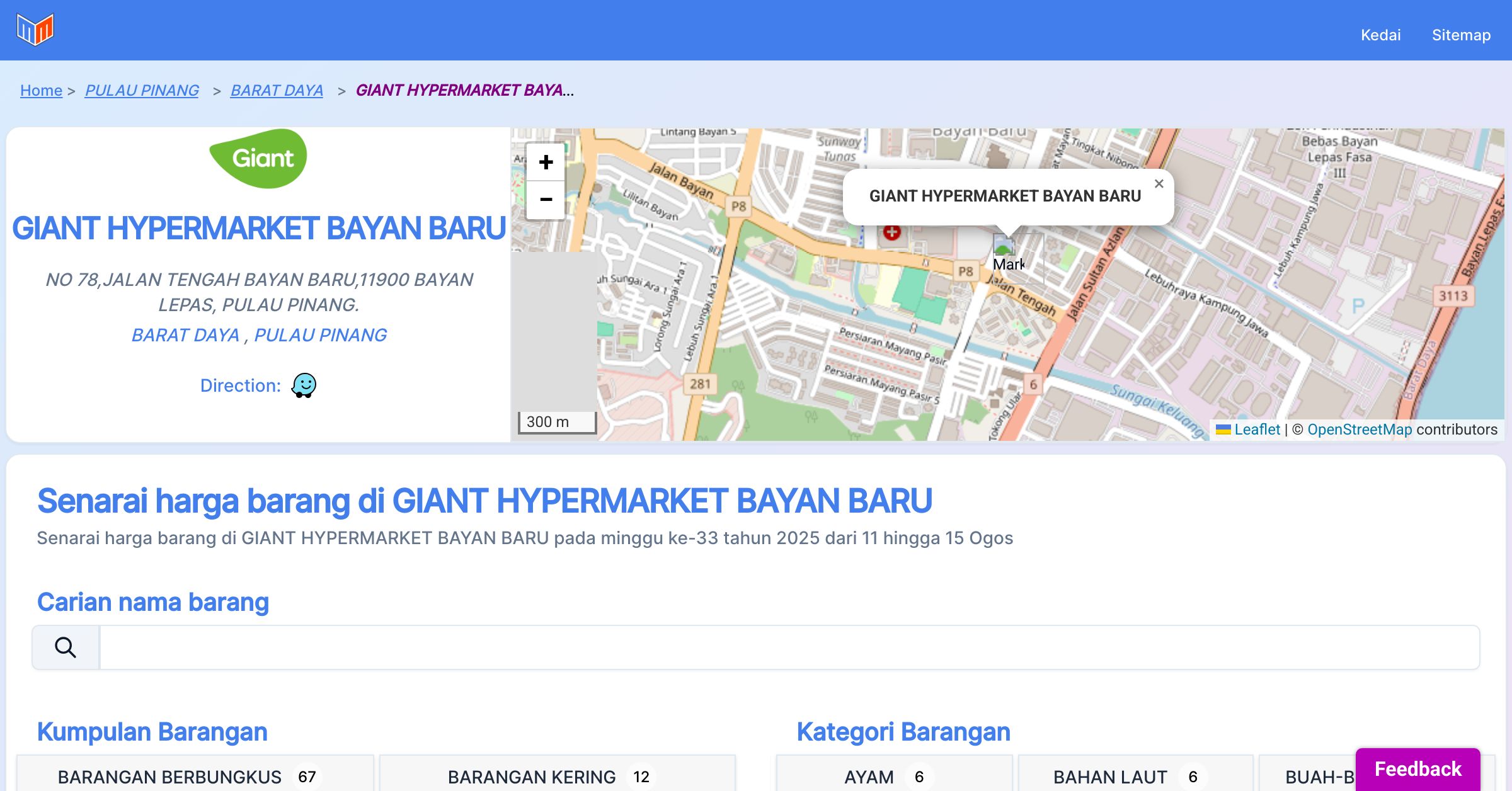Focus the Carian nama barang search field
Viewport: 1512px width, 791px height.
(789, 647)
